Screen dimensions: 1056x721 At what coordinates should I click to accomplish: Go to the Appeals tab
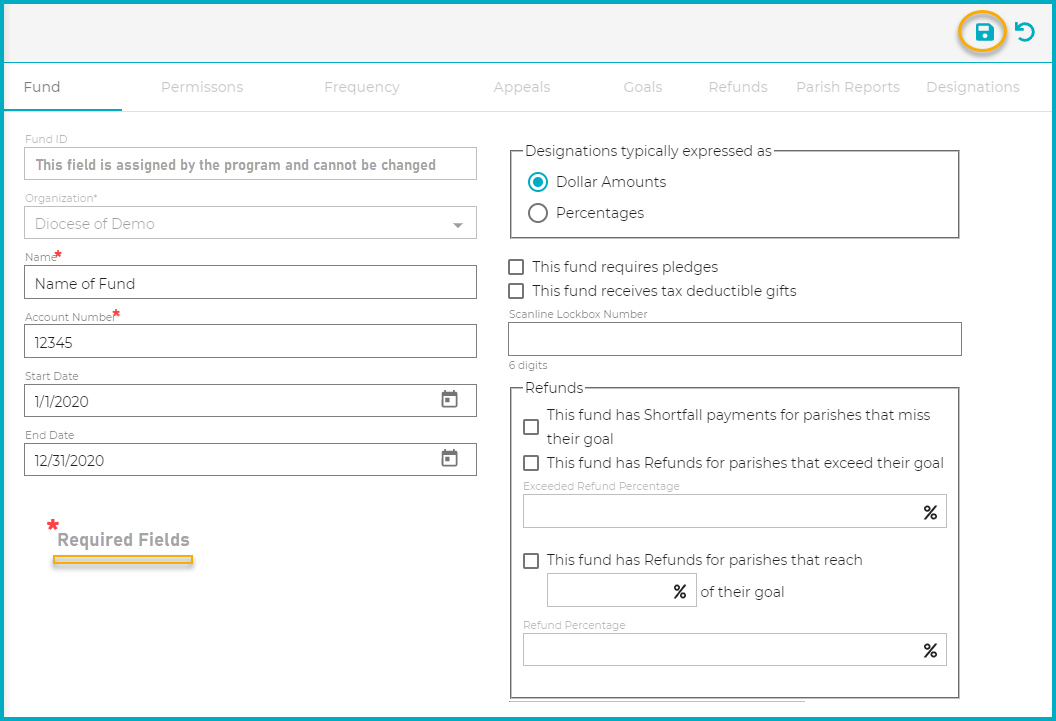tap(522, 87)
